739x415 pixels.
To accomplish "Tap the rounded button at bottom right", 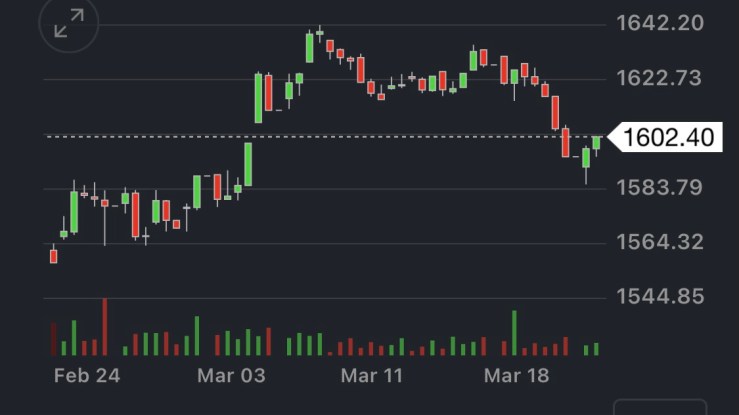I will tap(659, 407).
